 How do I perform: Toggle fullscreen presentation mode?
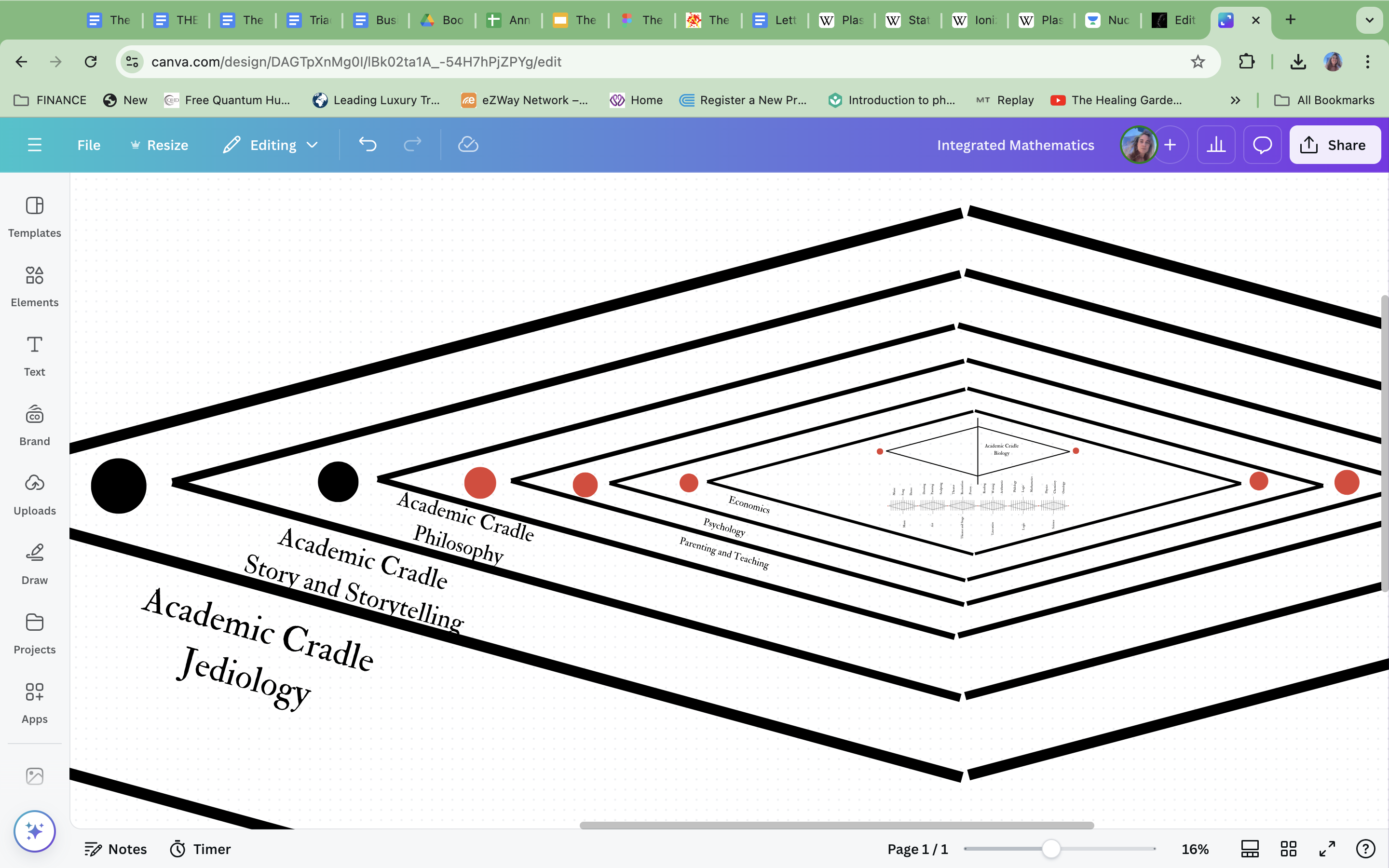click(x=1327, y=849)
